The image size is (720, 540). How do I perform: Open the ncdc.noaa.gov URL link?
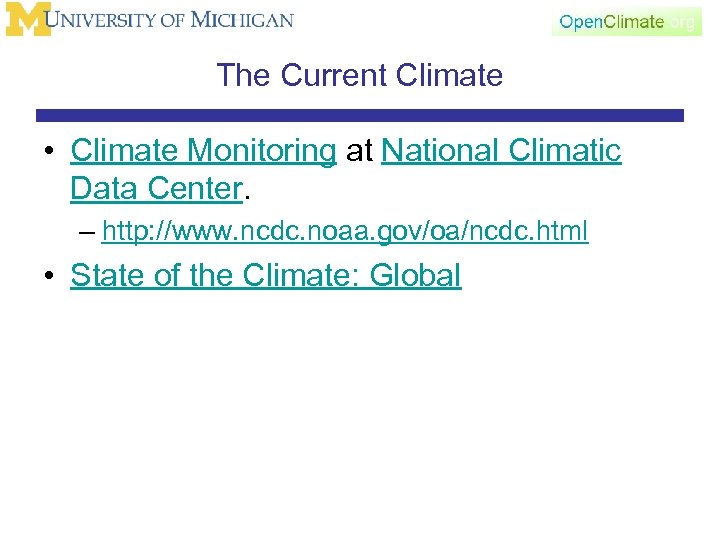345,232
